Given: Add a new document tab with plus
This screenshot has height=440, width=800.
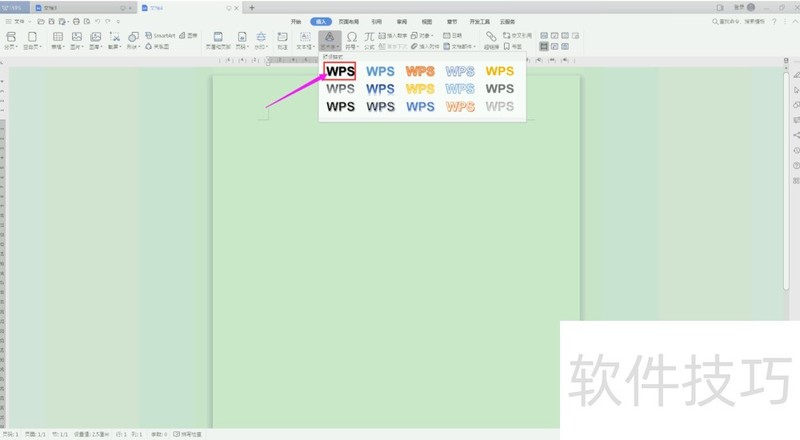Looking at the screenshot, I should pos(252,8).
